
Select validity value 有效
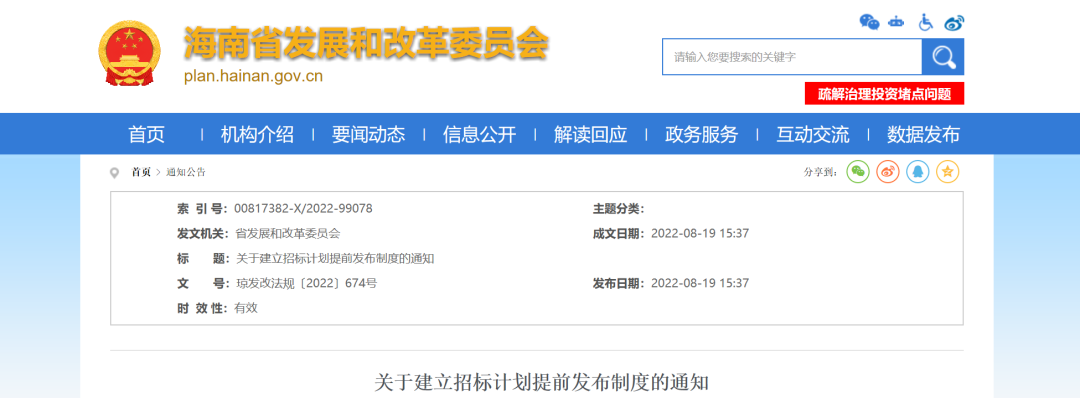[246, 308]
